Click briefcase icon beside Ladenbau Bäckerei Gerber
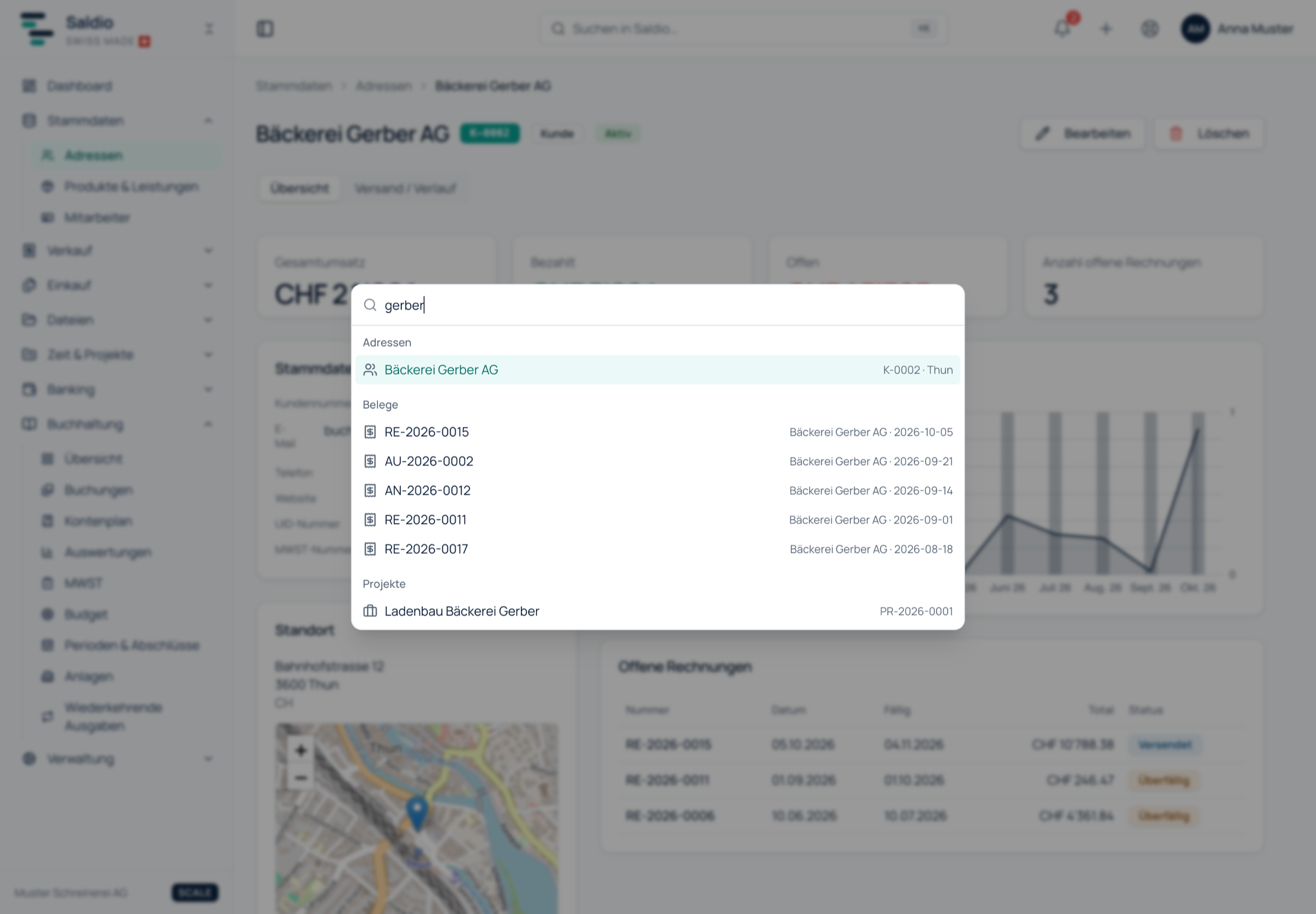Viewport: 1316px width, 914px height. (370, 611)
